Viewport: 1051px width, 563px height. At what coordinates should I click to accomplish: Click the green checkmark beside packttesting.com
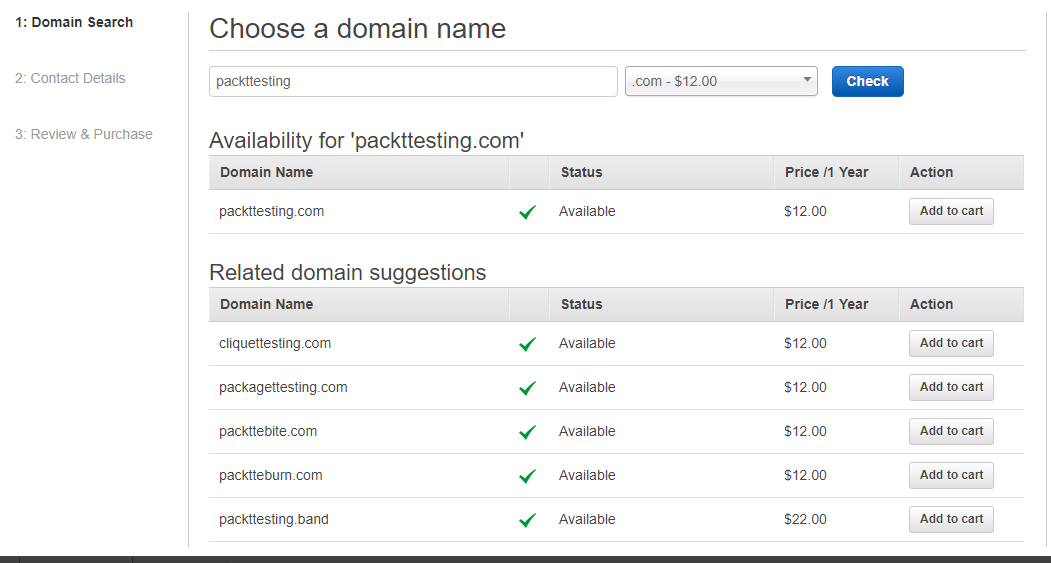(x=528, y=212)
